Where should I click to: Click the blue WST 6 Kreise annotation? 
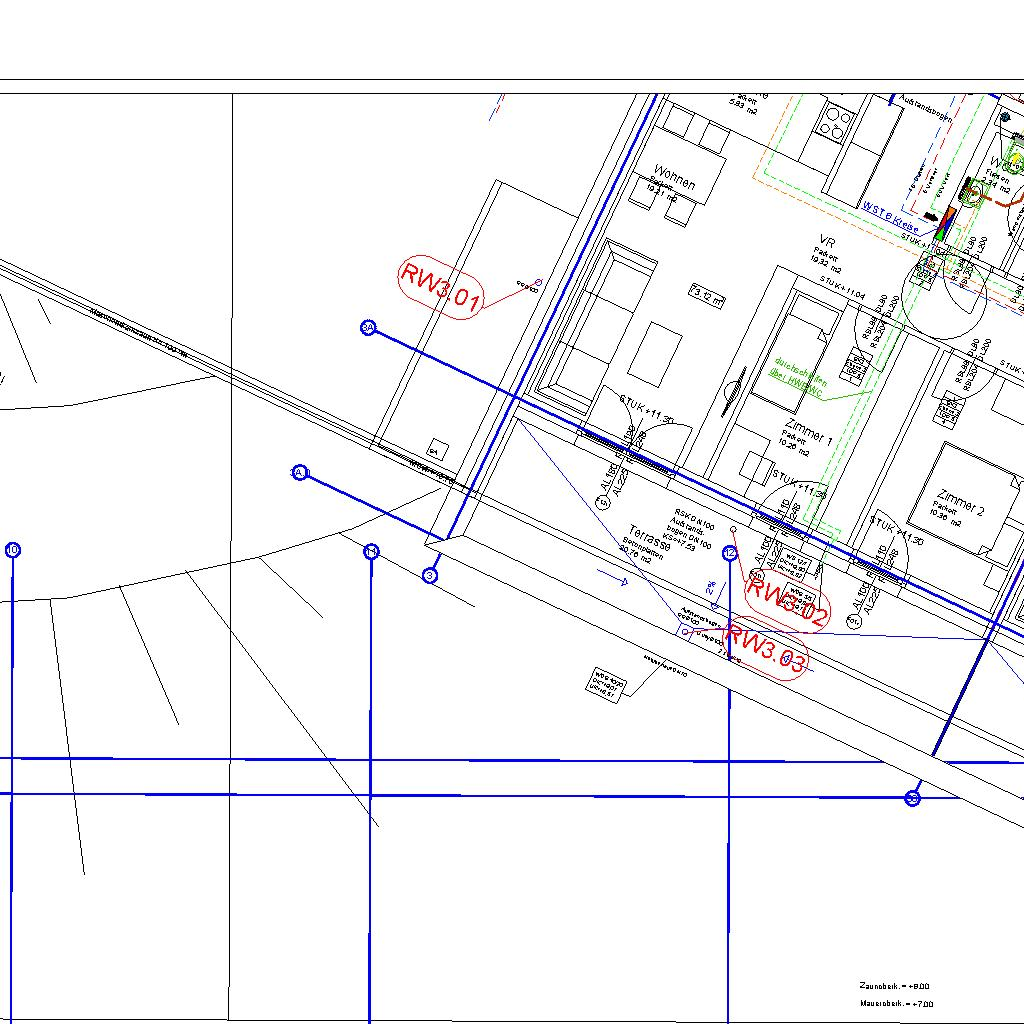tap(890, 215)
